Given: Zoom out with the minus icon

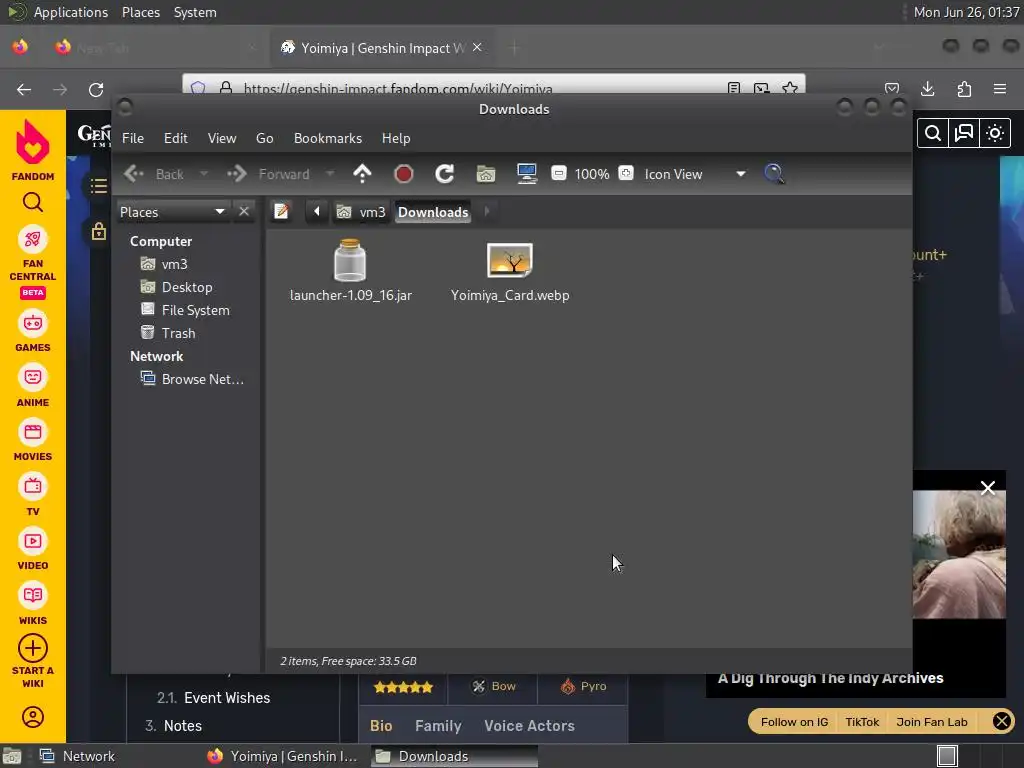Looking at the screenshot, I should pyautogui.click(x=558, y=173).
